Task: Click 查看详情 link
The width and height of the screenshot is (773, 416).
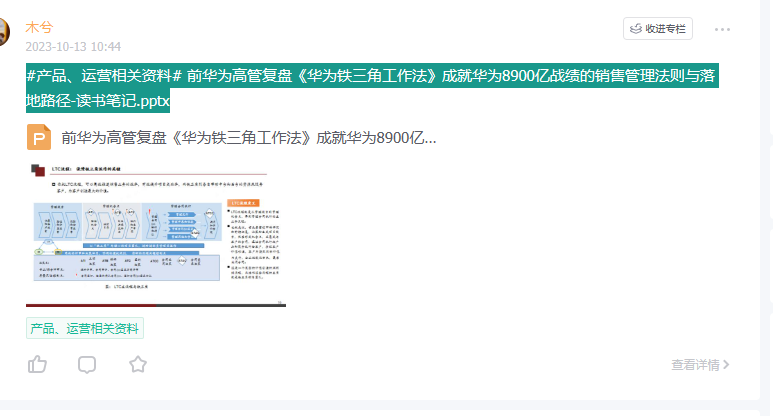Action: 700,365
